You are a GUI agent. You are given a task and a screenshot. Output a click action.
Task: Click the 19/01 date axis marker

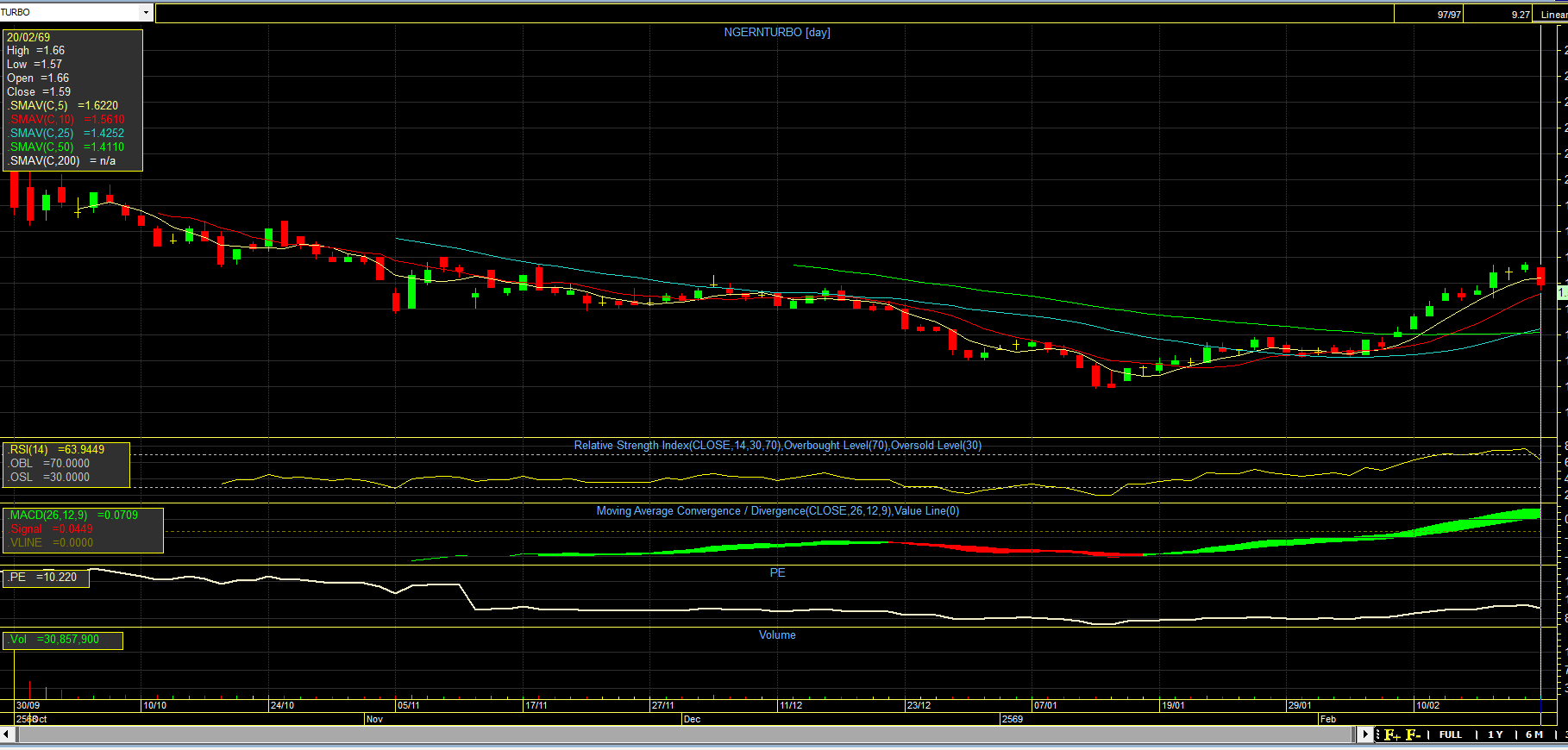tap(1173, 705)
